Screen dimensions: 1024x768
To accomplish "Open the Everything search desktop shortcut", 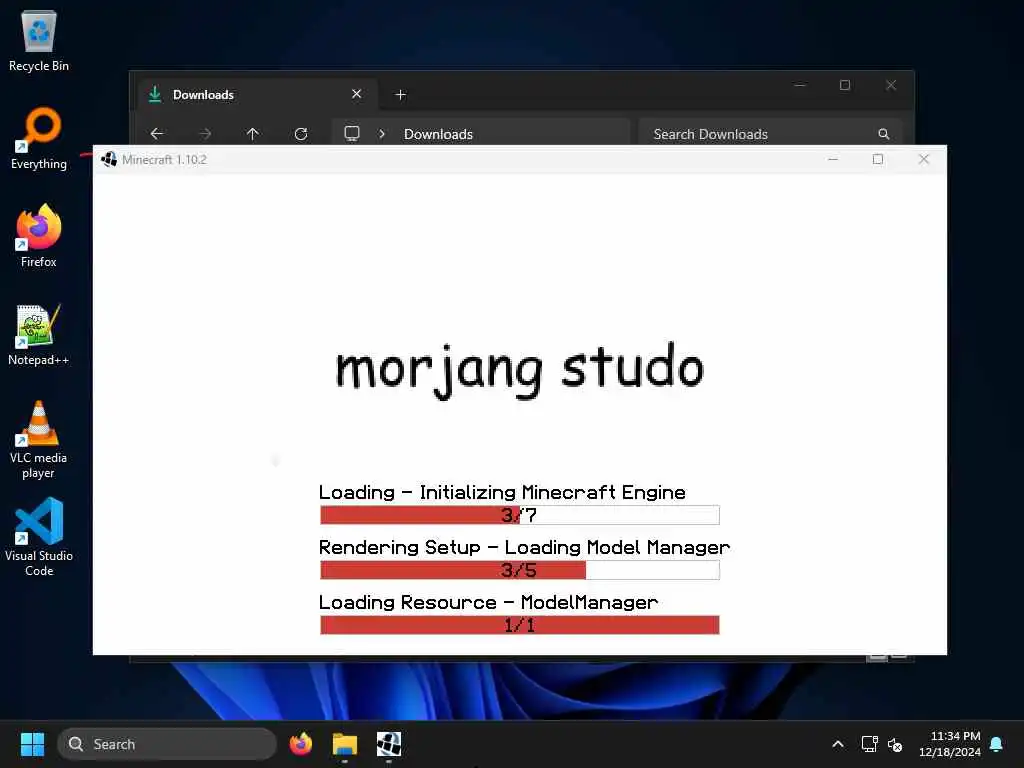I will pos(39,138).
